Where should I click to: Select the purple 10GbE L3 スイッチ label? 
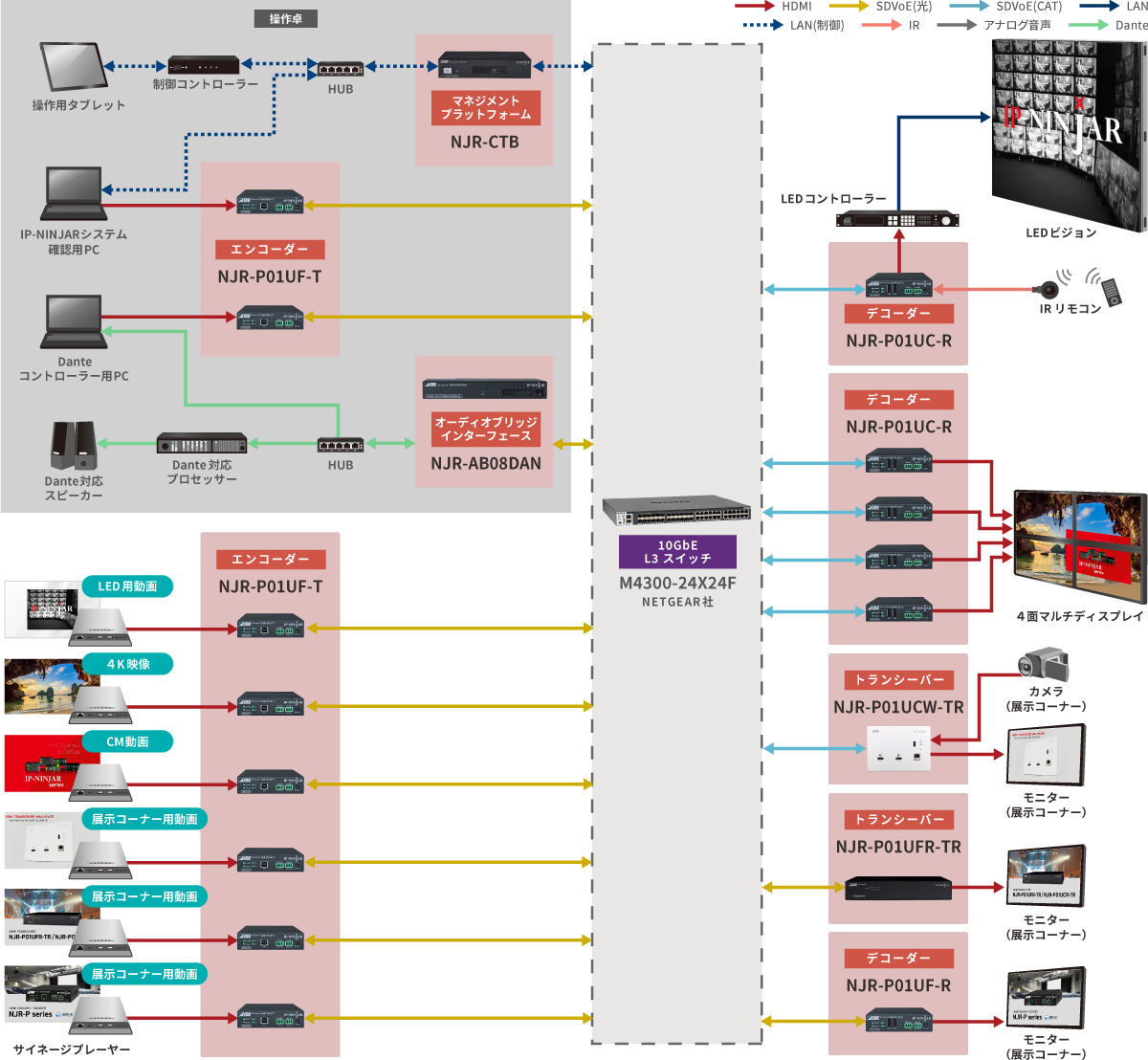pyautogui.click(x=677, y=552)
